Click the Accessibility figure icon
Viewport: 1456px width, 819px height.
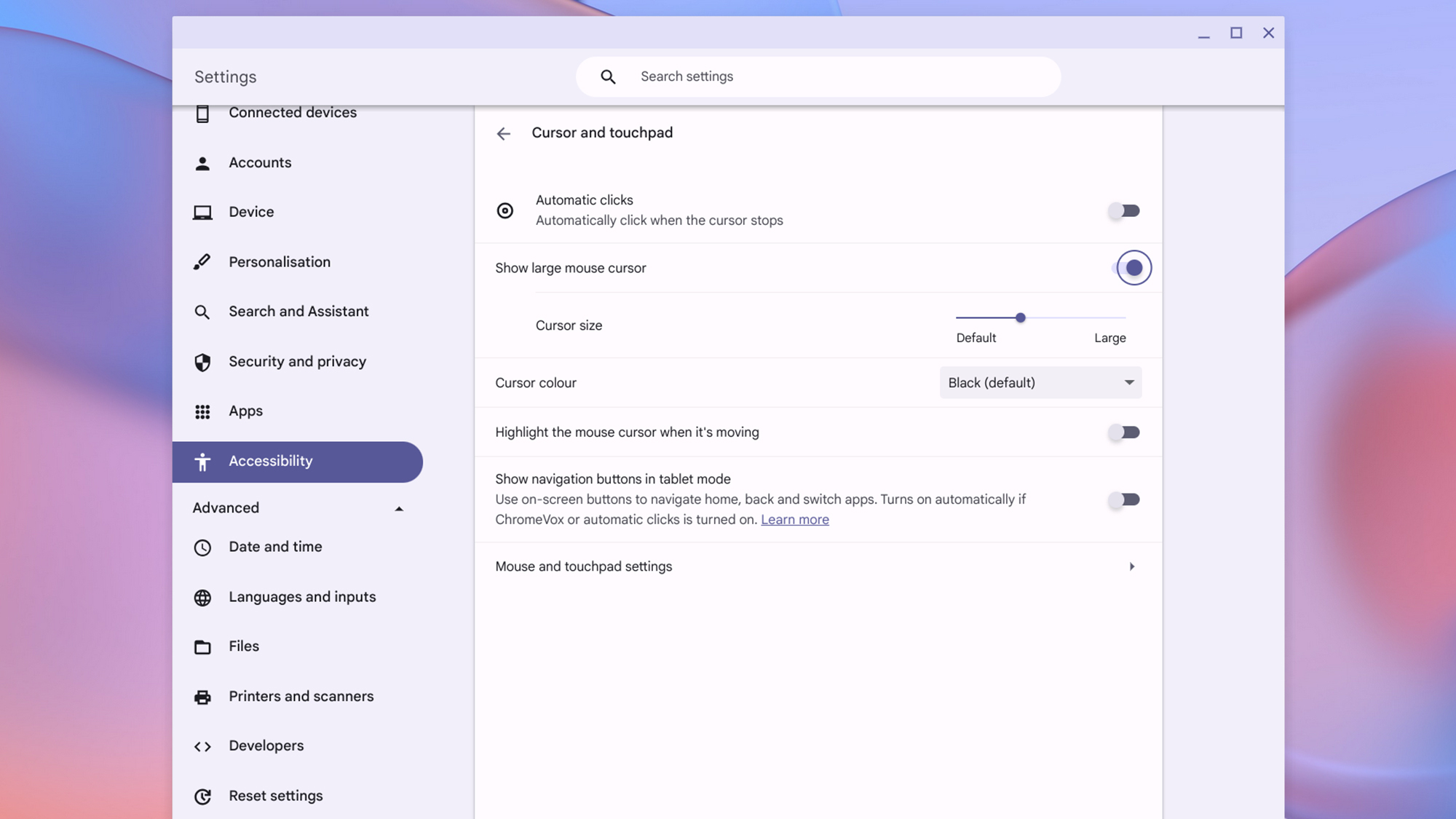coord(202,462)
